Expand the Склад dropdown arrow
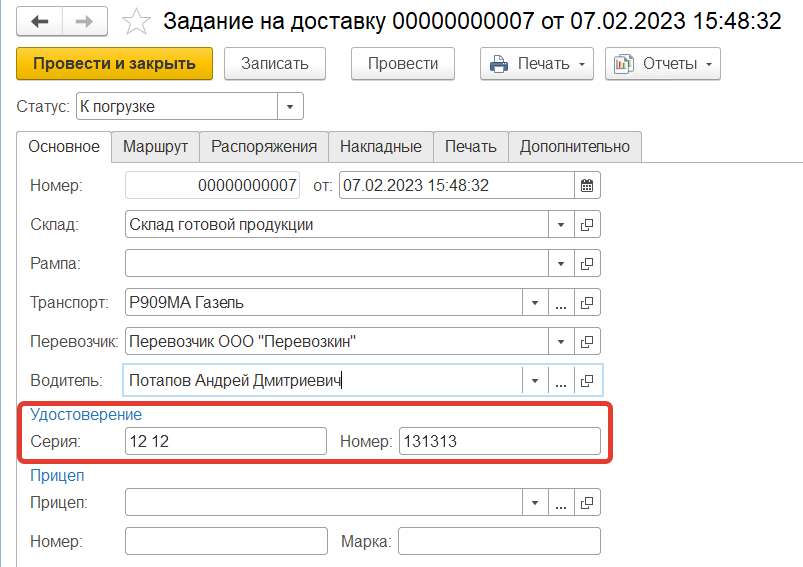Viewport: 803px width, 567px height. point(561,225)
